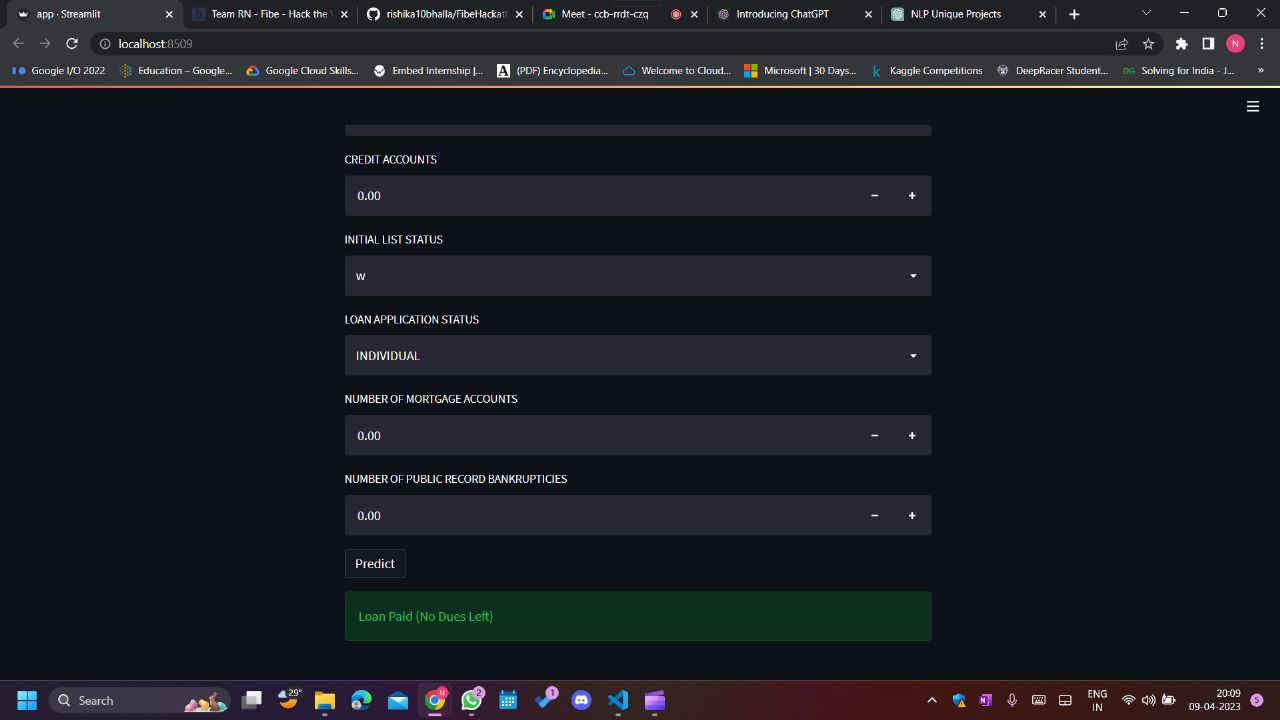The height and width of the screenshot is (720, 1280).
Task: Open the Streamlit hamburger menu
Action: tap(1252, 106)
